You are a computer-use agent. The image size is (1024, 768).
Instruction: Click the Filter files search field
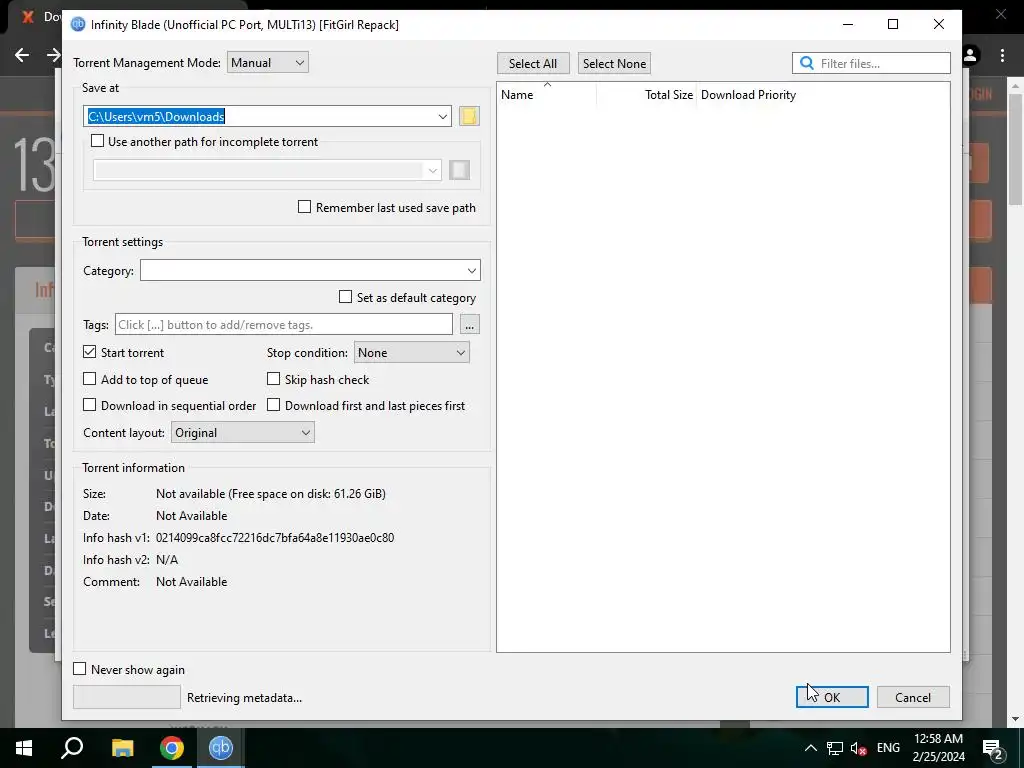(x=871, y=63)
